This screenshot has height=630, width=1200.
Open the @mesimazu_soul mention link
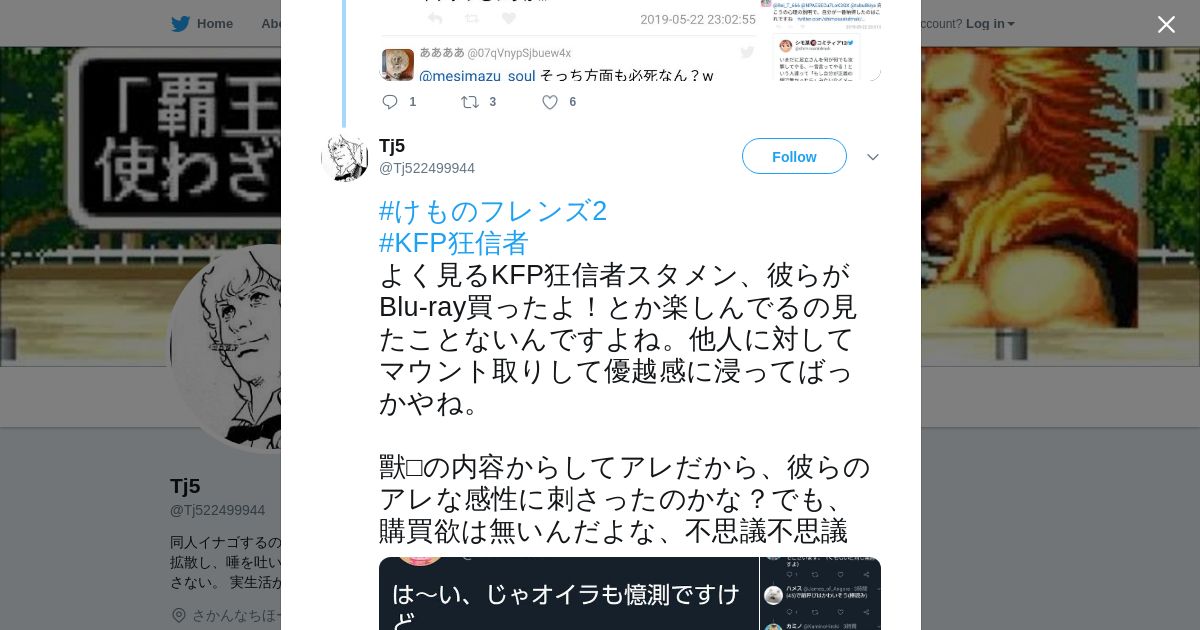[477, 76]
